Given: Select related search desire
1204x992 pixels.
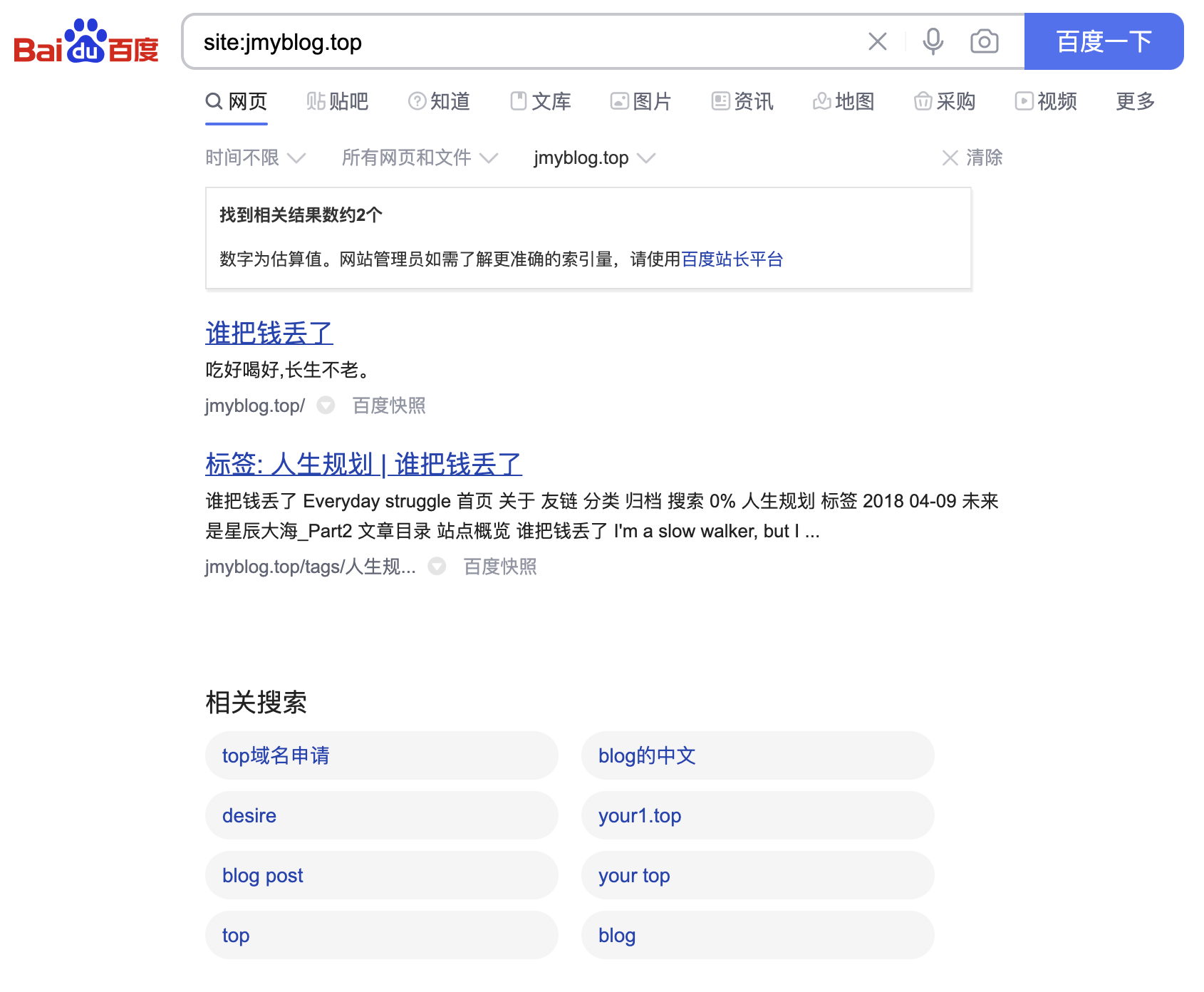Looking at the screenshot, I should [382, 815].
